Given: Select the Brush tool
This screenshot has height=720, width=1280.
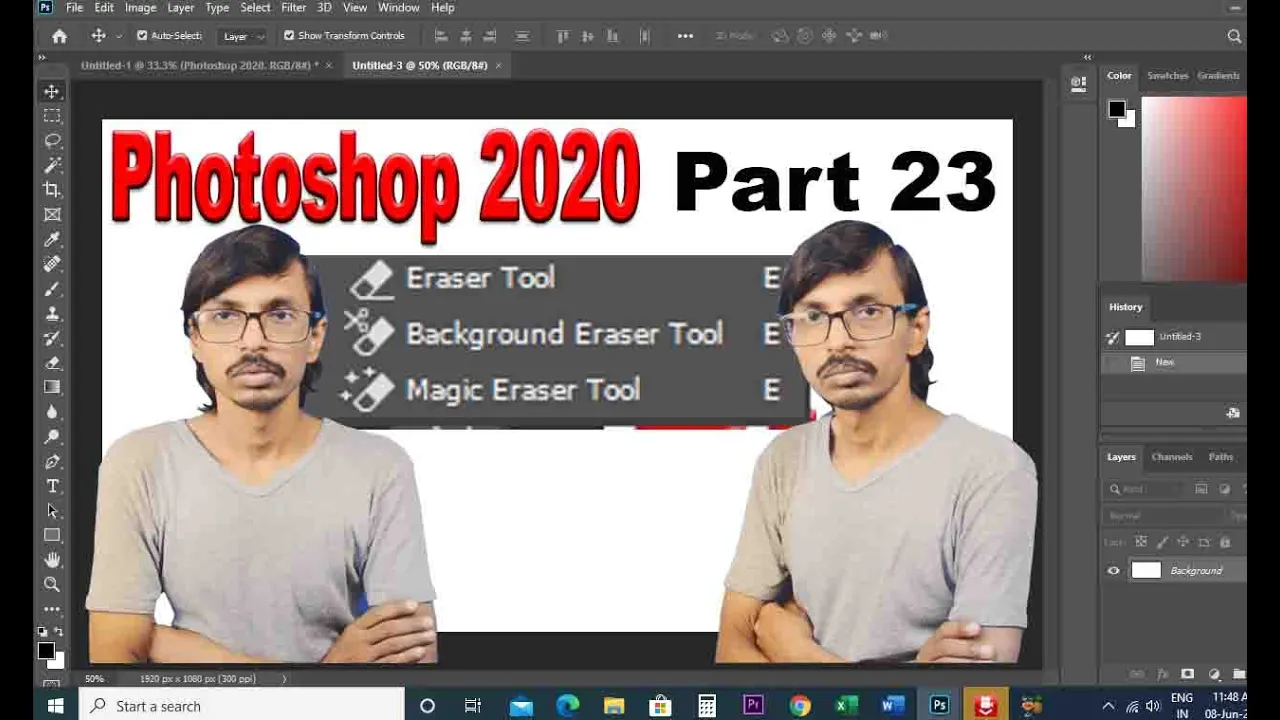Looking at the screenshot, I should (52, 288).
